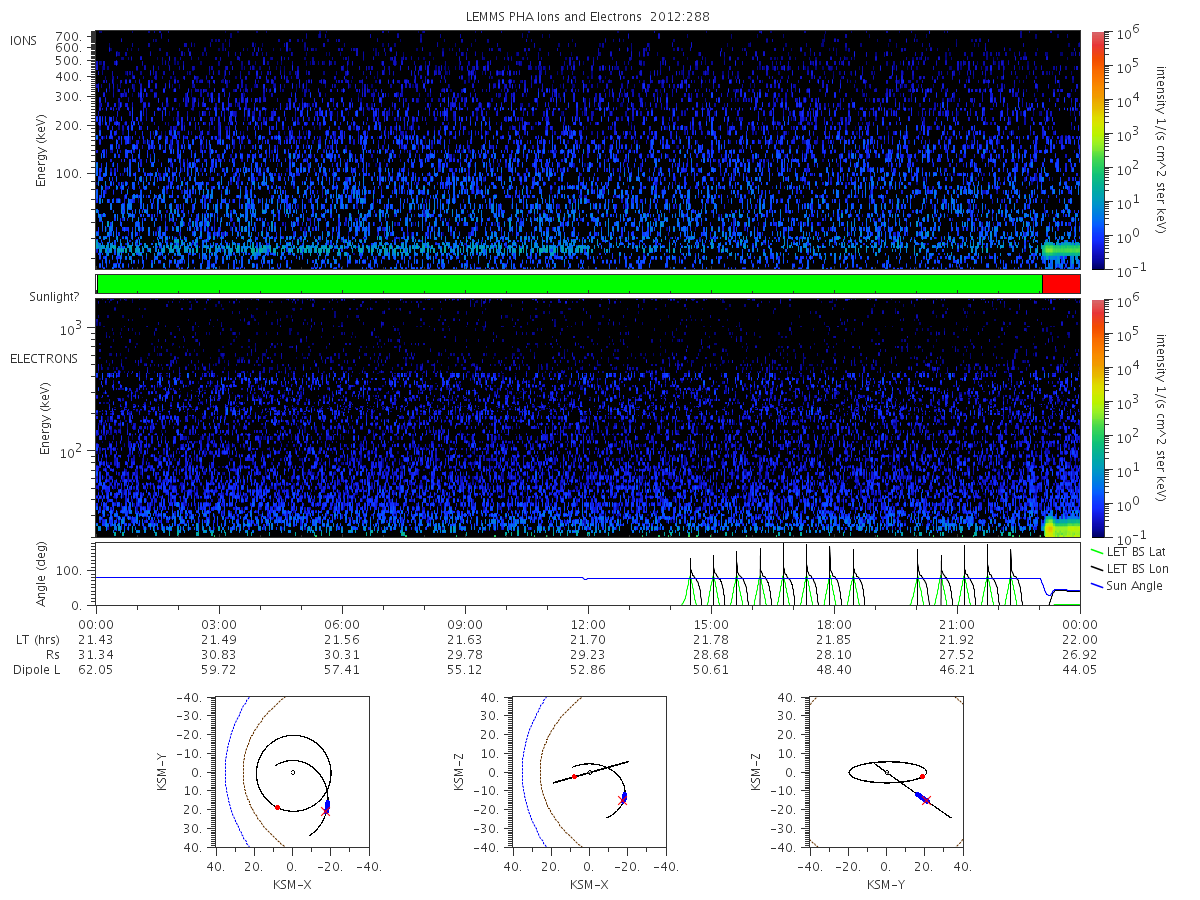Click the bright ion burst near 24:00
The image size is (1200, 900).
click(1061, 249)
